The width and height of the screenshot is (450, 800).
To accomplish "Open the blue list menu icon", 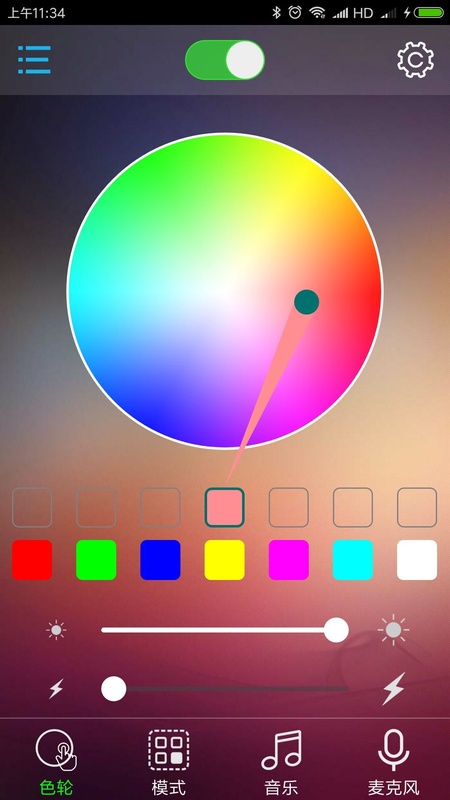I will tap(34, 60).
